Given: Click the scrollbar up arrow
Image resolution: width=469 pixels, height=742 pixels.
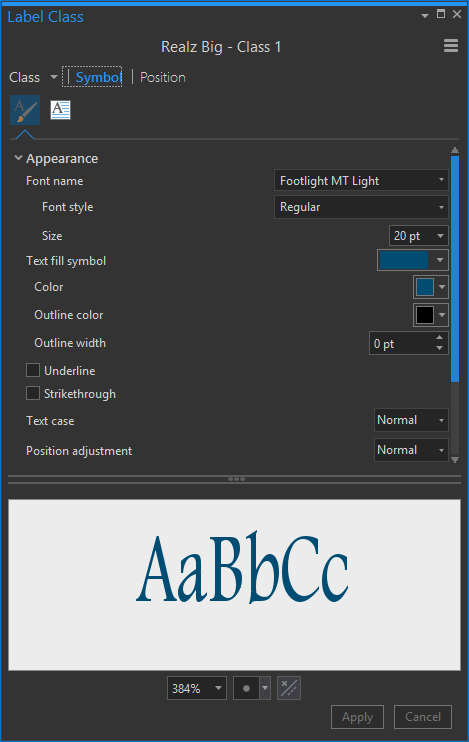Looking at the screenshot, I should point(455,150).
